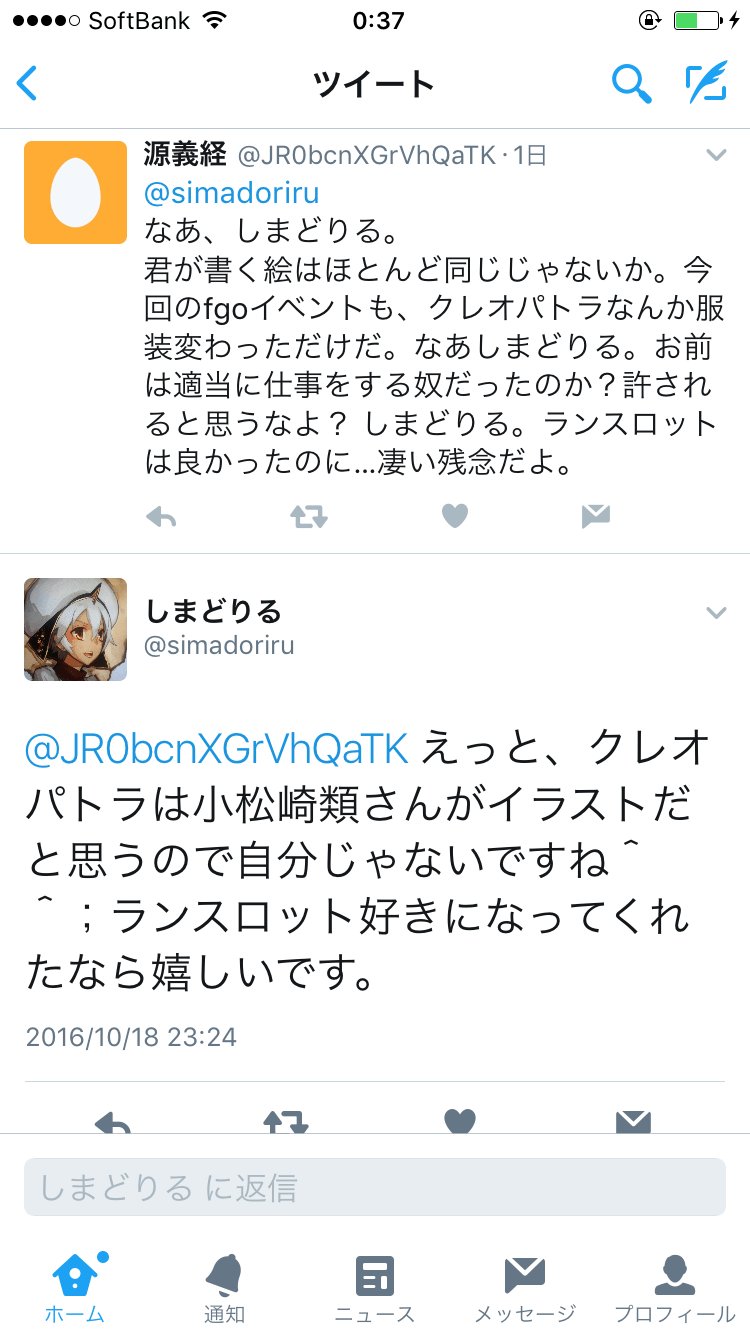Open @simadoriru mention link
The image size is (750, 1334).
232,192
